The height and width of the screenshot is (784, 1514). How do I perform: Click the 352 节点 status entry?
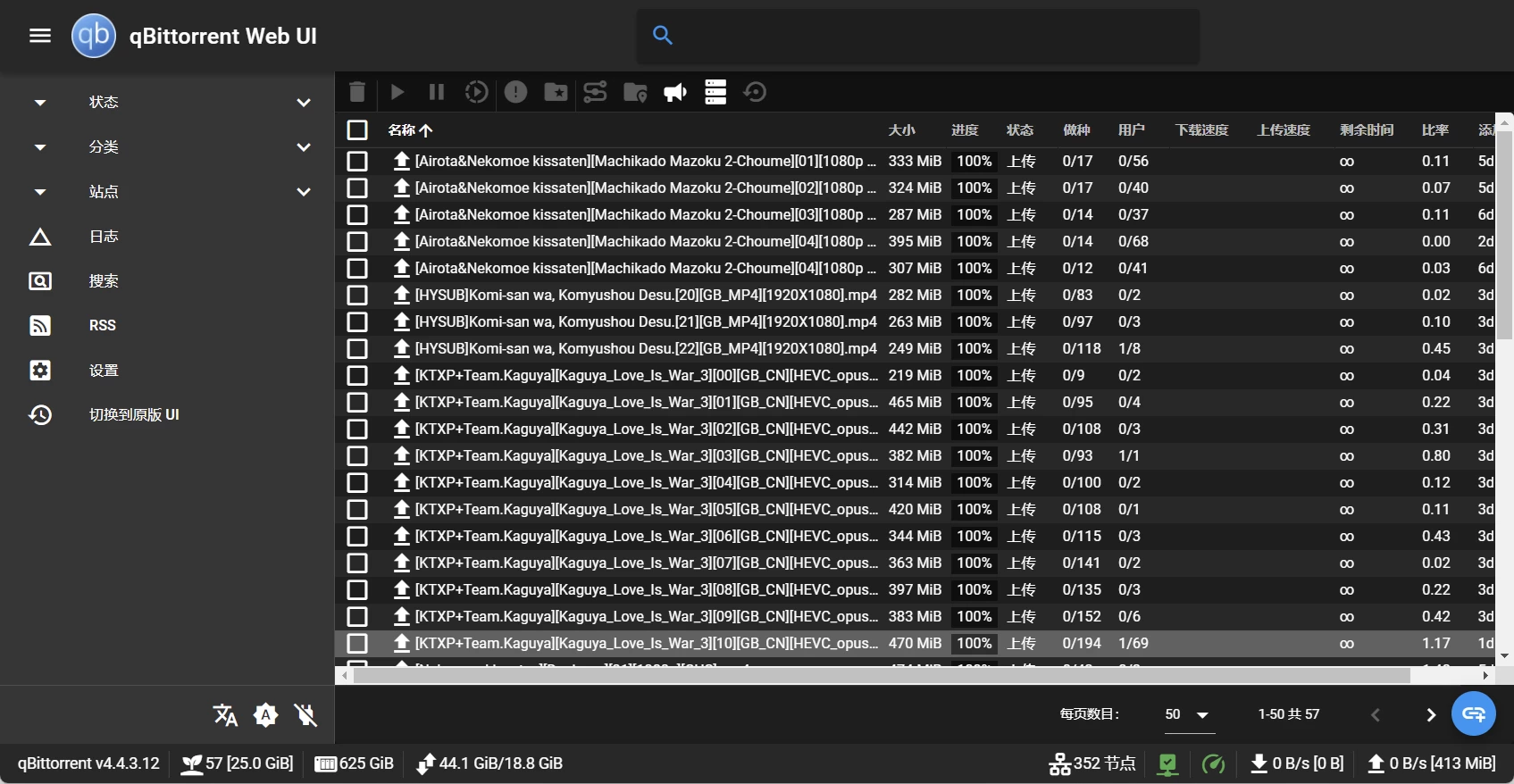pyautogui.click(x=1092, y=763)
